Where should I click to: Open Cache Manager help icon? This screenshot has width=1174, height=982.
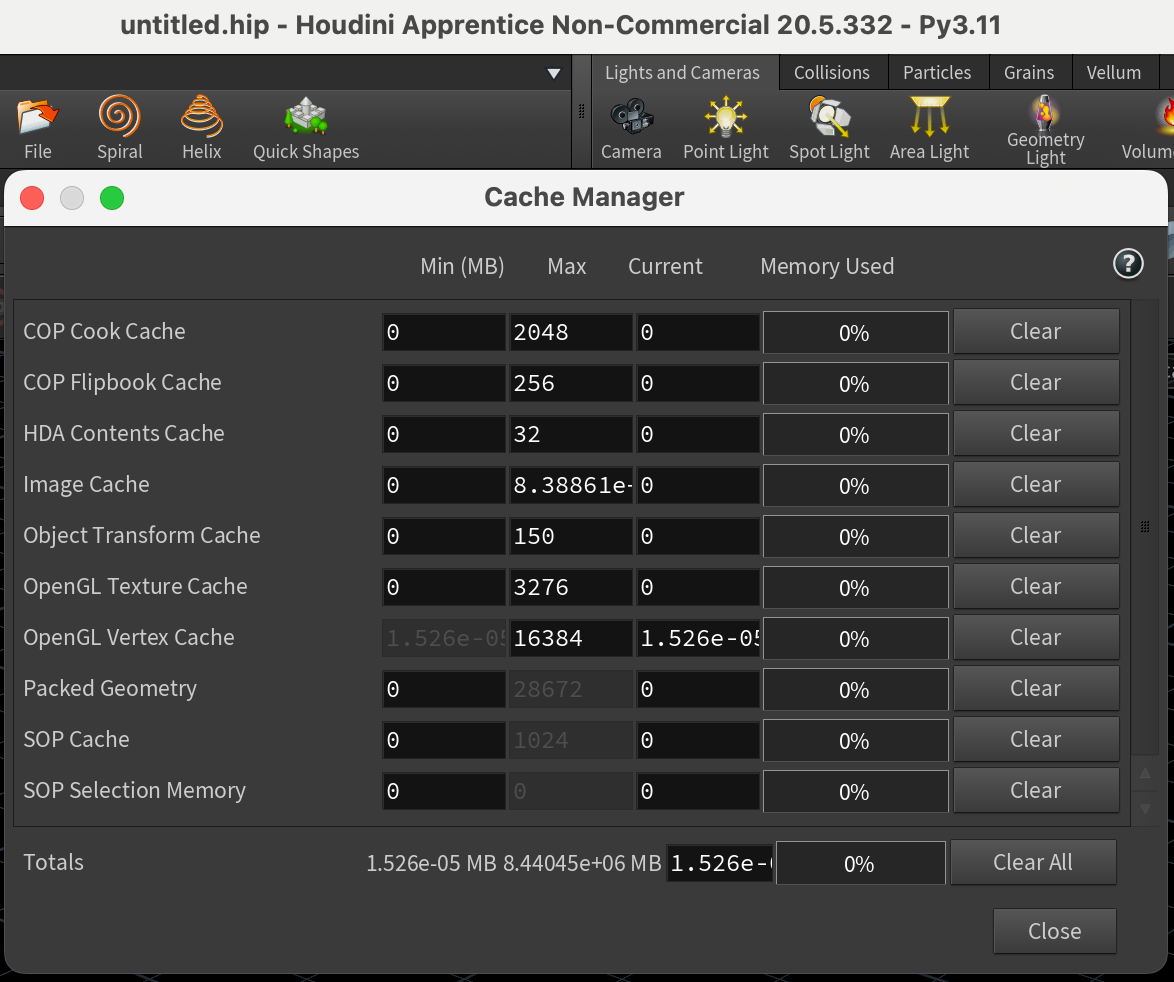[x=1128, y=263]
